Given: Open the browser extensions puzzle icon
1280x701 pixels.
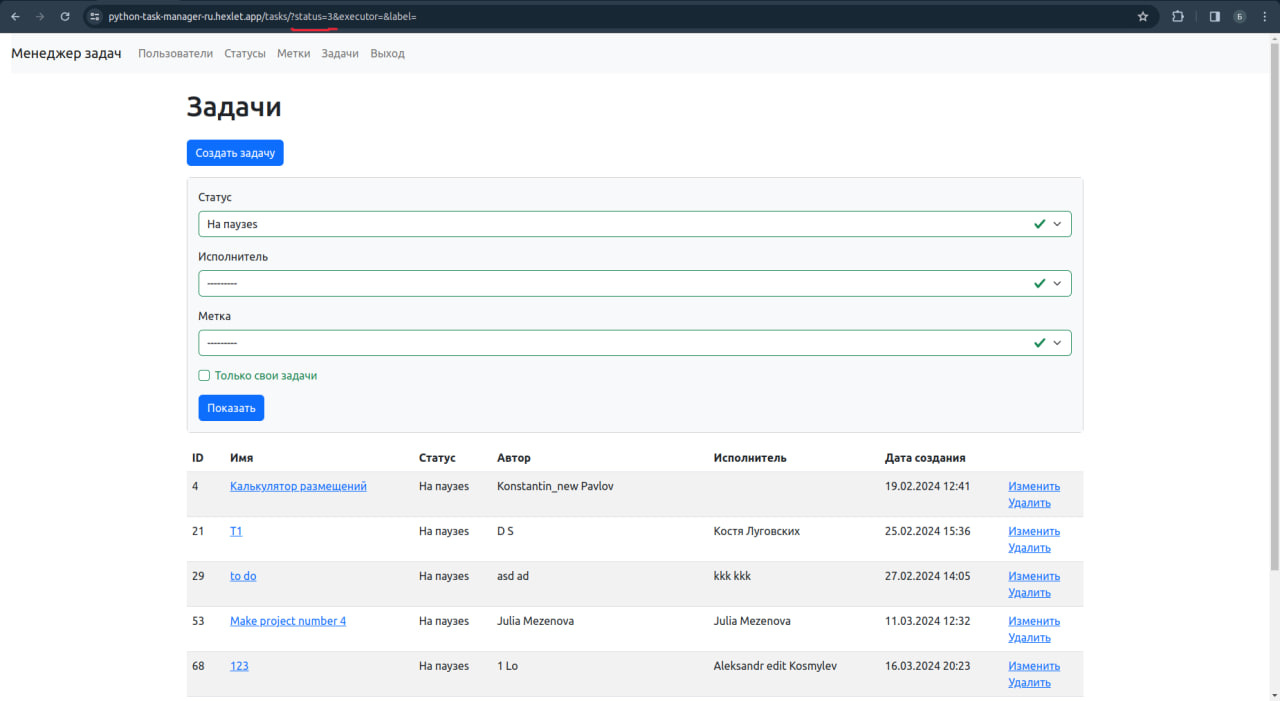Looking at the screenshot, I should (x=1177, y=16).
